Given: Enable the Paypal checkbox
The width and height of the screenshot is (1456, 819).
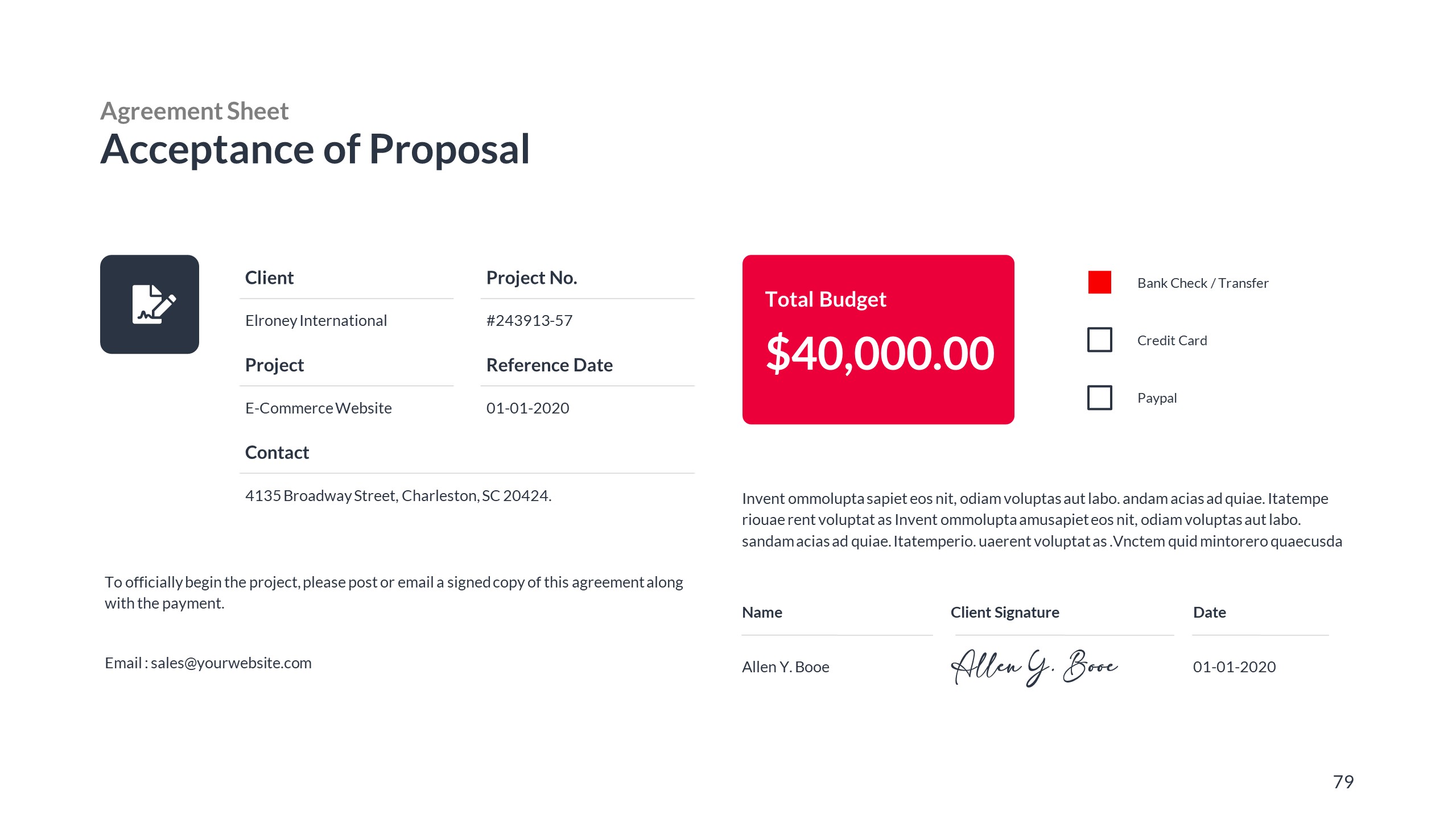Looking at the screenshot, I should 1099,398.
